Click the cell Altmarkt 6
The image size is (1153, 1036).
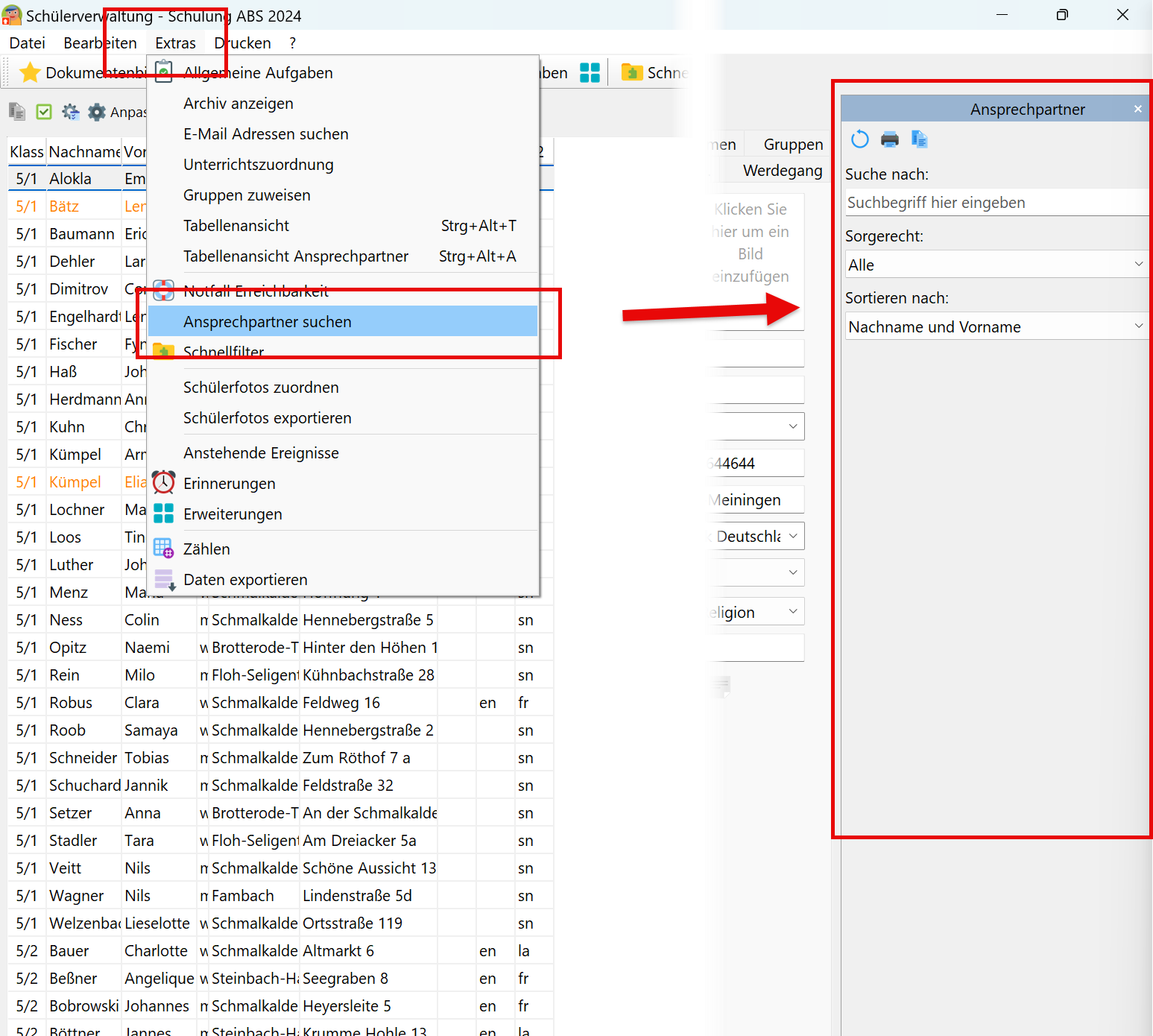pos(368,950)
